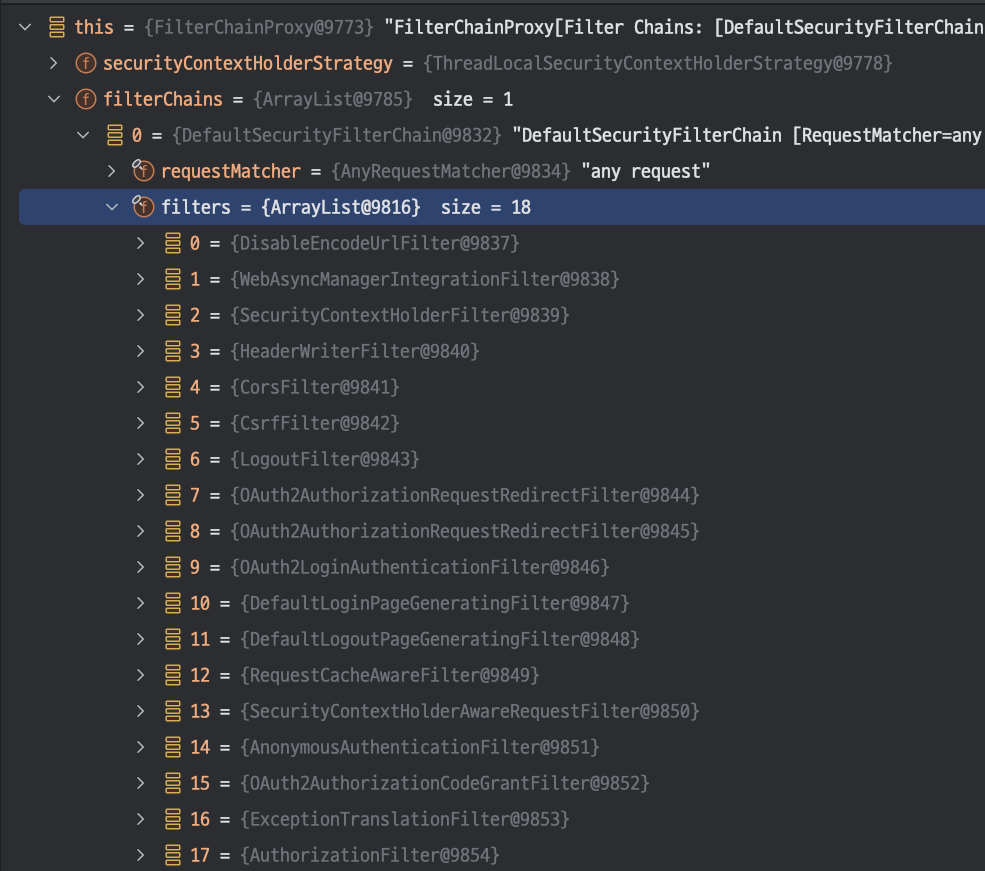Expand OAuth2AuthorizationCodeGrantFilter entry

point(141,783)
